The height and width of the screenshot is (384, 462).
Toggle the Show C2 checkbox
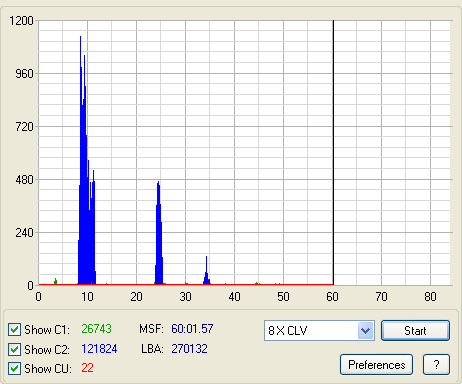click(14, 349)
